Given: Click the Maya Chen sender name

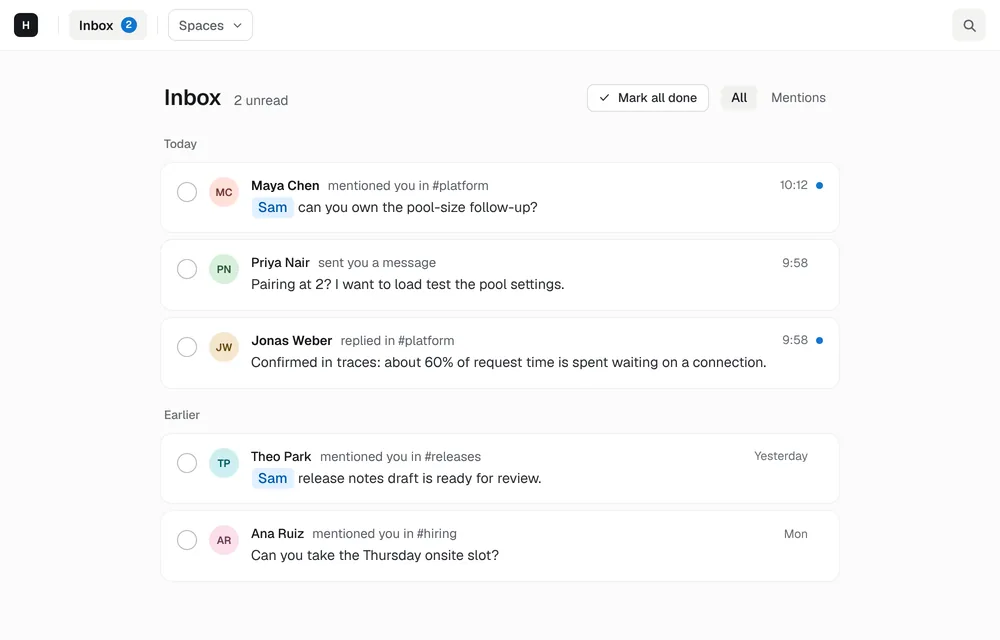Looking at the screenshot, I should click(285, 185).
